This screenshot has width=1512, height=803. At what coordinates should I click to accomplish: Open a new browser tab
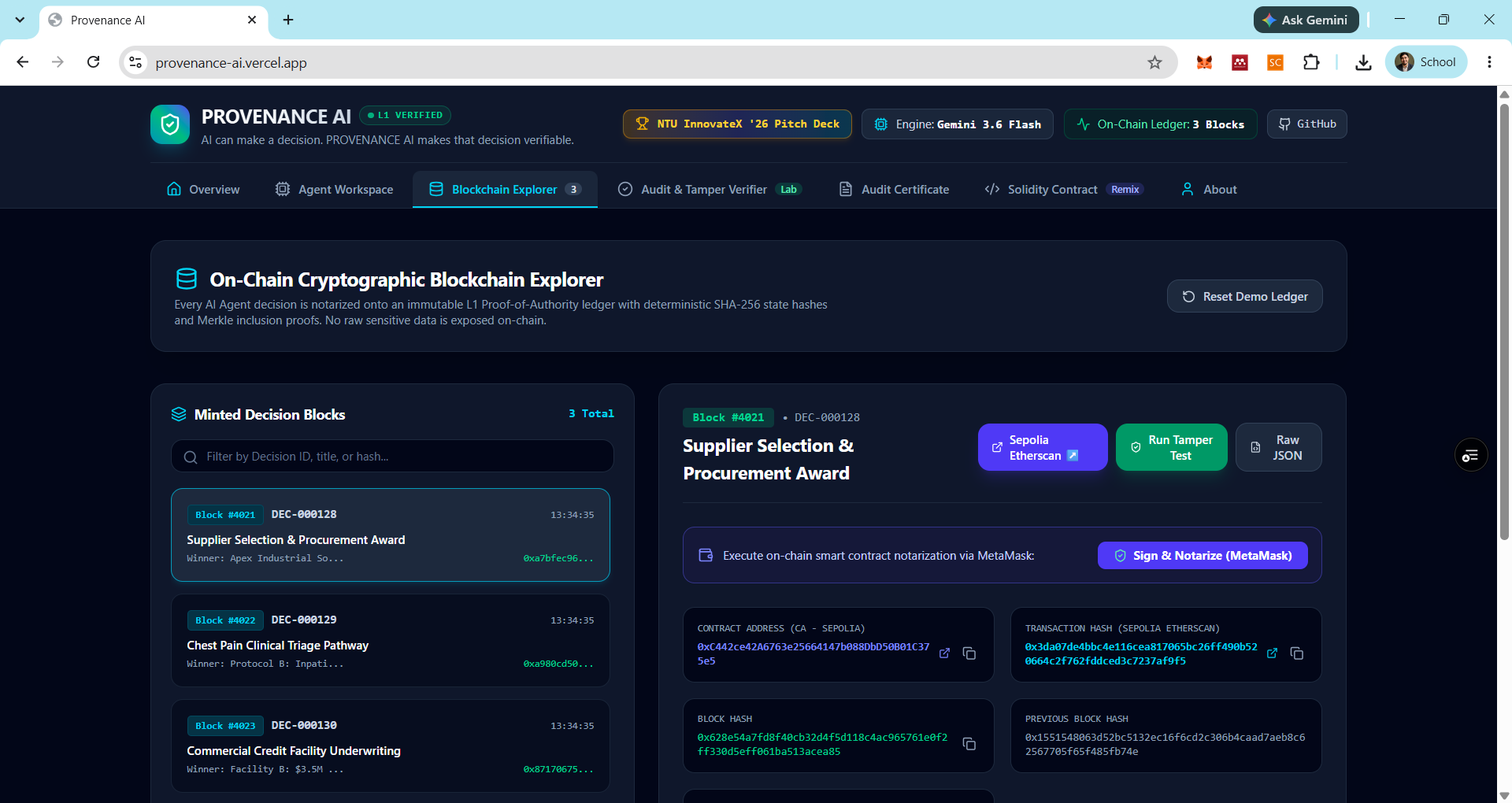(288, 20)
